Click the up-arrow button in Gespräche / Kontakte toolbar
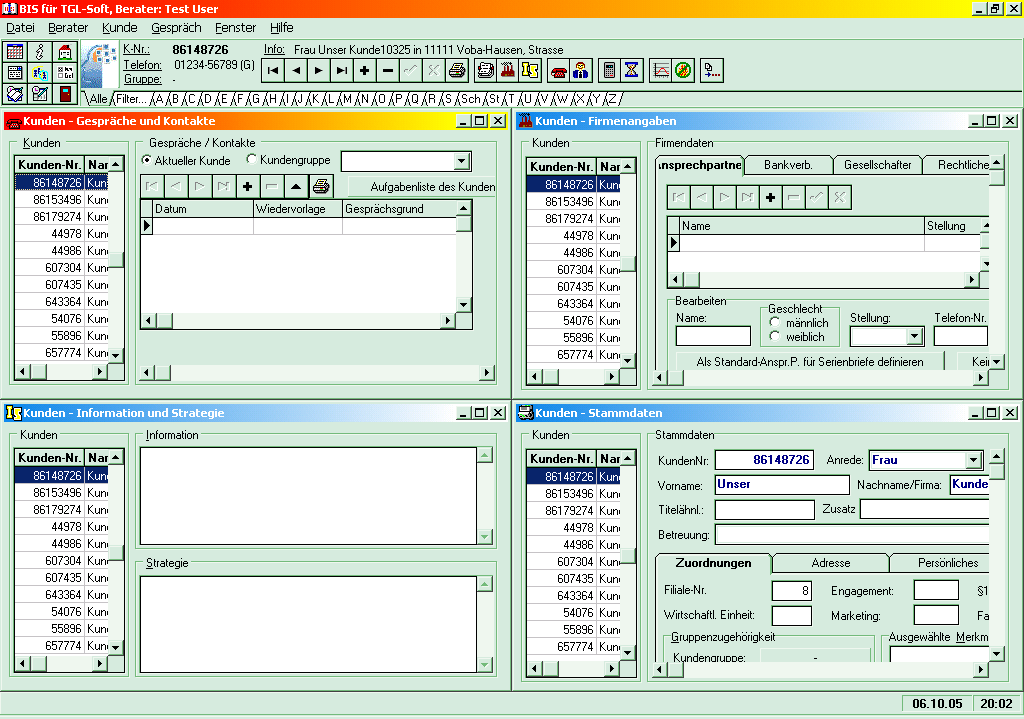This screenshot has height=719, width=1024. (x=296, y=187)
